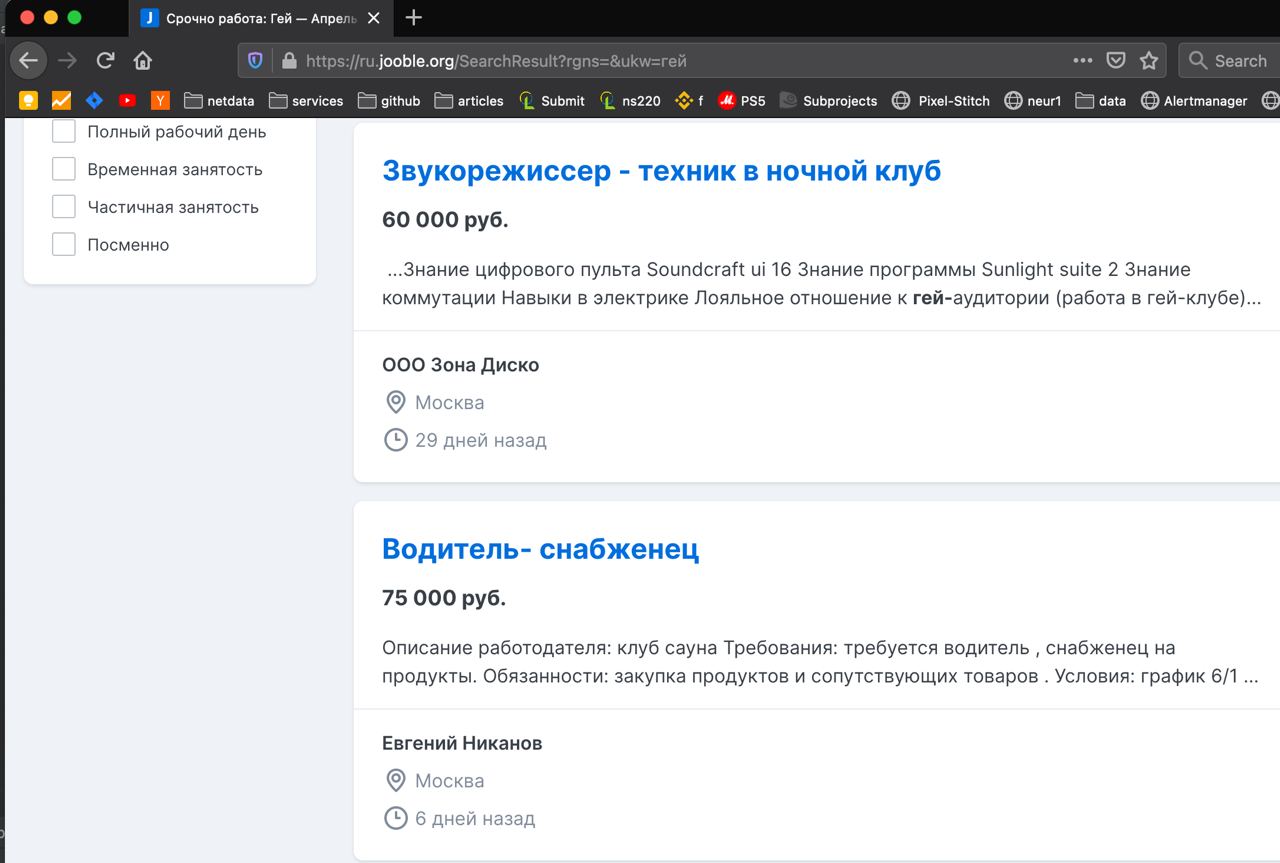The width and height of the screenshot is (1280, 863).
Task: Check the Частичная занятость filter
Action: (64, 207)
